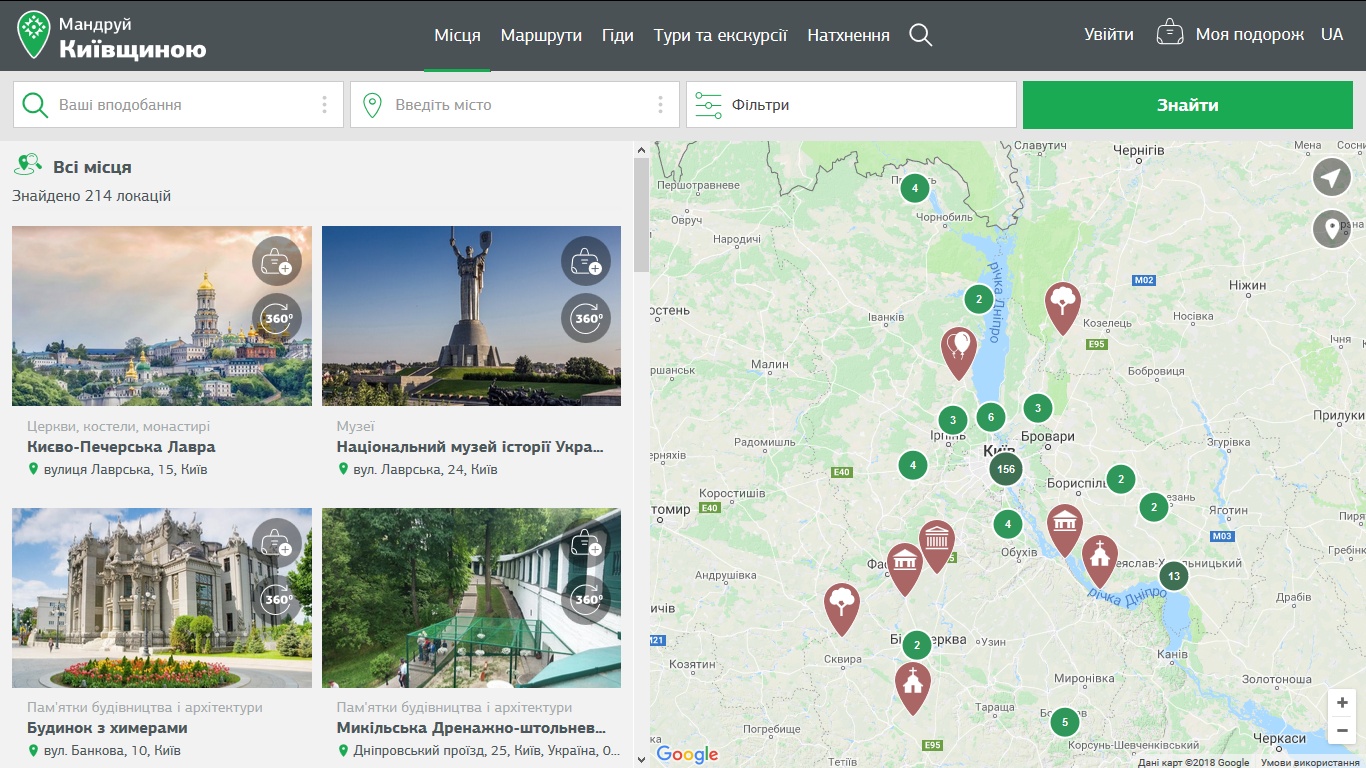Add Національний музей історії to the trip

point(586,262)
